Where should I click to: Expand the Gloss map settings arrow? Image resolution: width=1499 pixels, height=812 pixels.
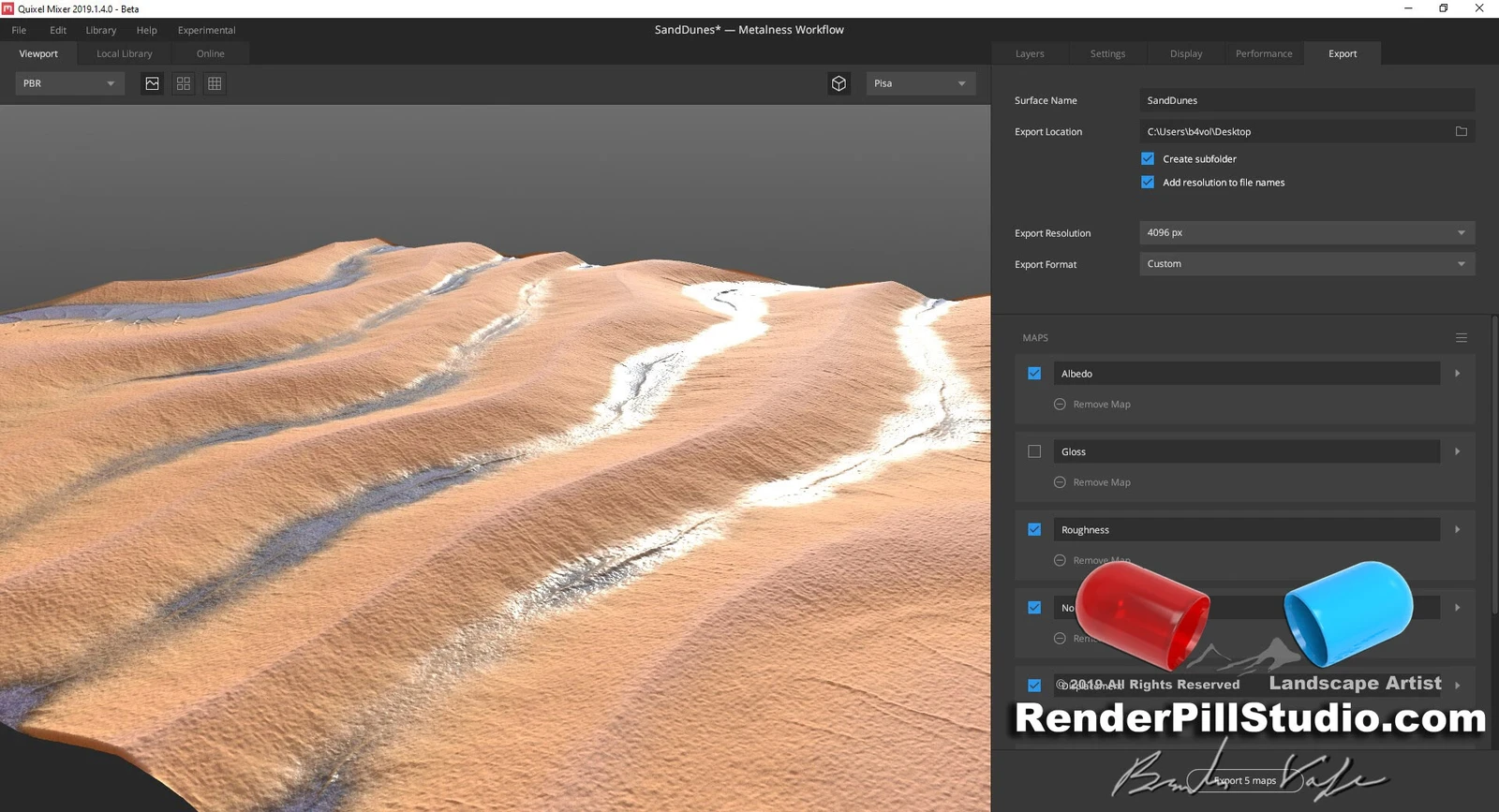(x=1457, y=451)
